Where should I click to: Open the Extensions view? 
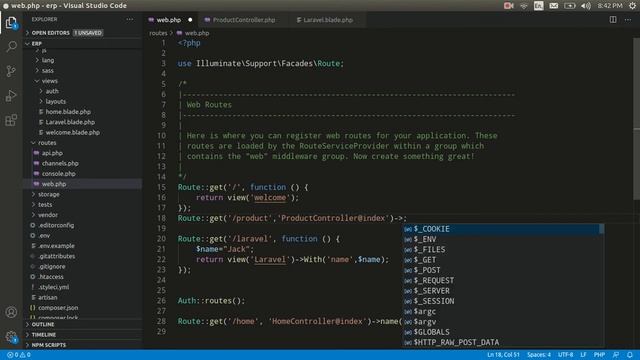click(x=11, y=120)
